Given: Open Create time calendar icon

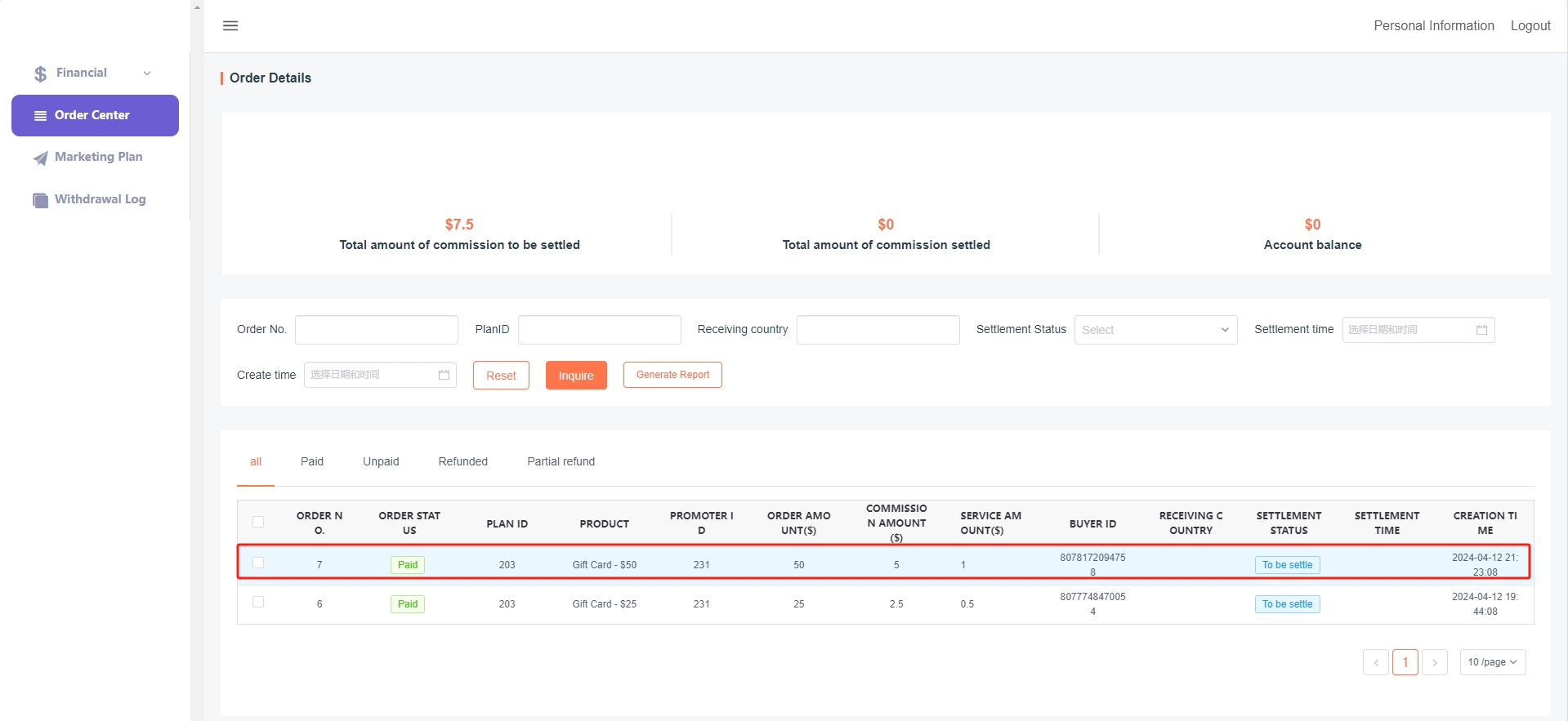Looking at the screenshot, I should [x=444, y=375].
